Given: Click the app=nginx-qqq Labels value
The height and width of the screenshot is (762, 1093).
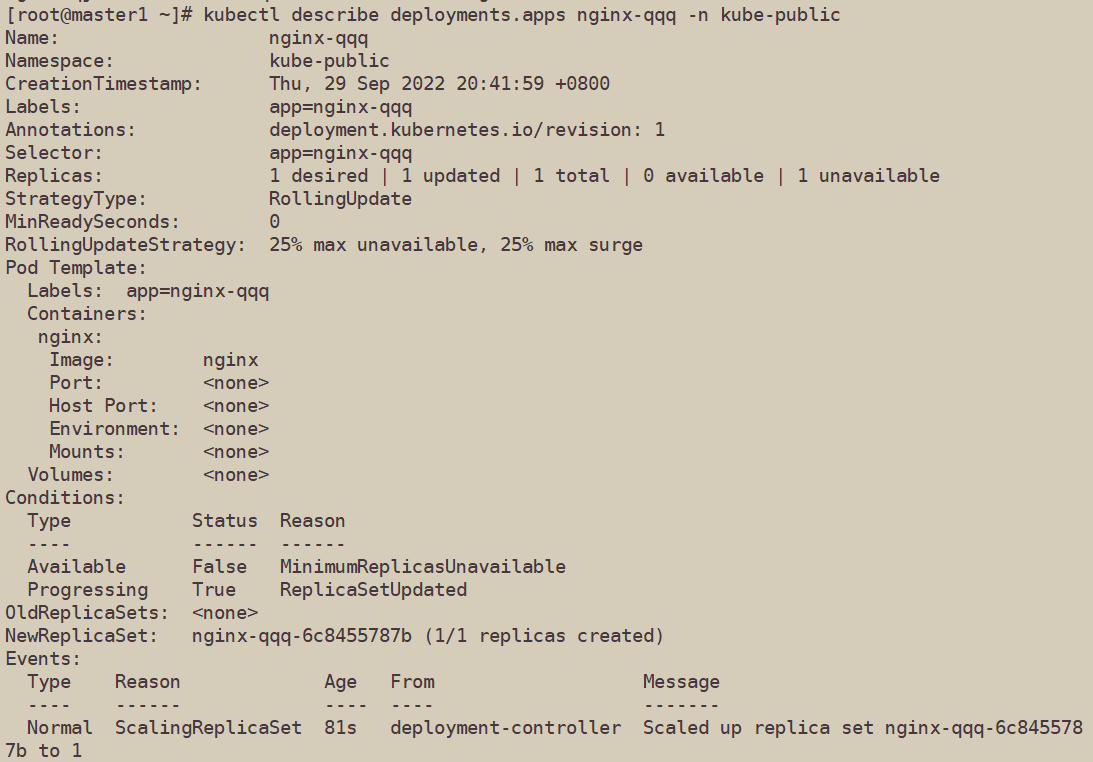Looking at the screenshot, I should pos(340,107).
